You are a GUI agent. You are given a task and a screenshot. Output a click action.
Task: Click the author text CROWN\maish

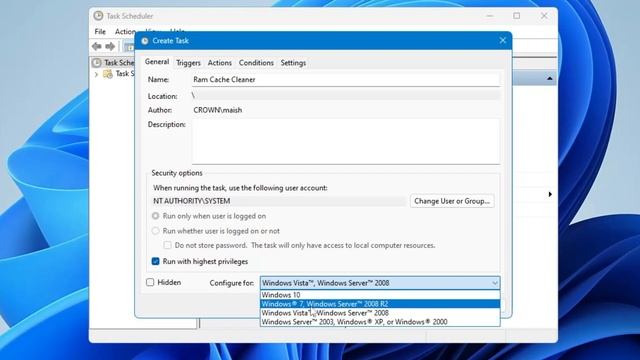pyautogui.click(x=218, y=110)
